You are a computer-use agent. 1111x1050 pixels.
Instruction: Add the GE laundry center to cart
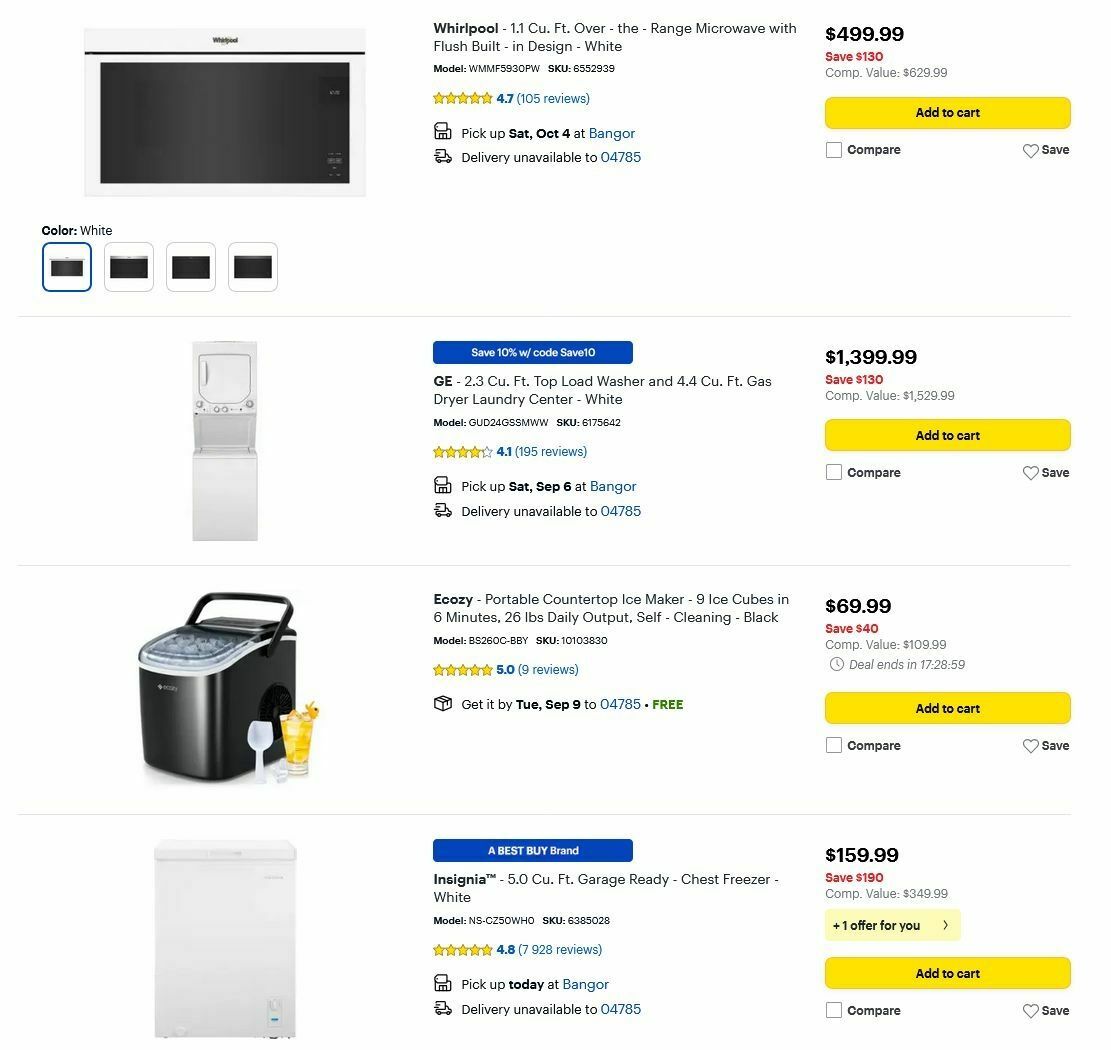click(947, 435)
